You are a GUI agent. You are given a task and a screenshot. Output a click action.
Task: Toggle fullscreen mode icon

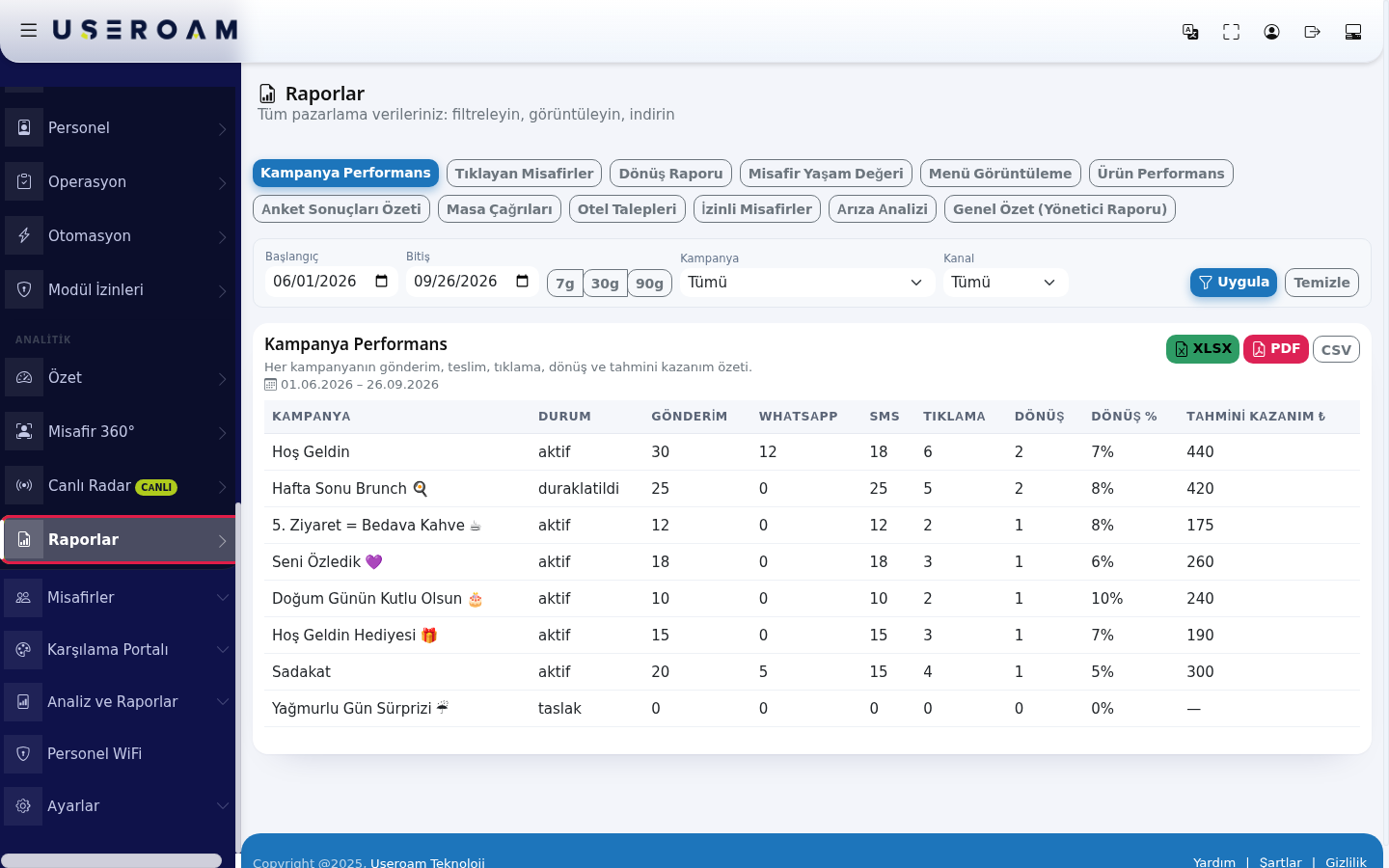[x=1231, y=32]
